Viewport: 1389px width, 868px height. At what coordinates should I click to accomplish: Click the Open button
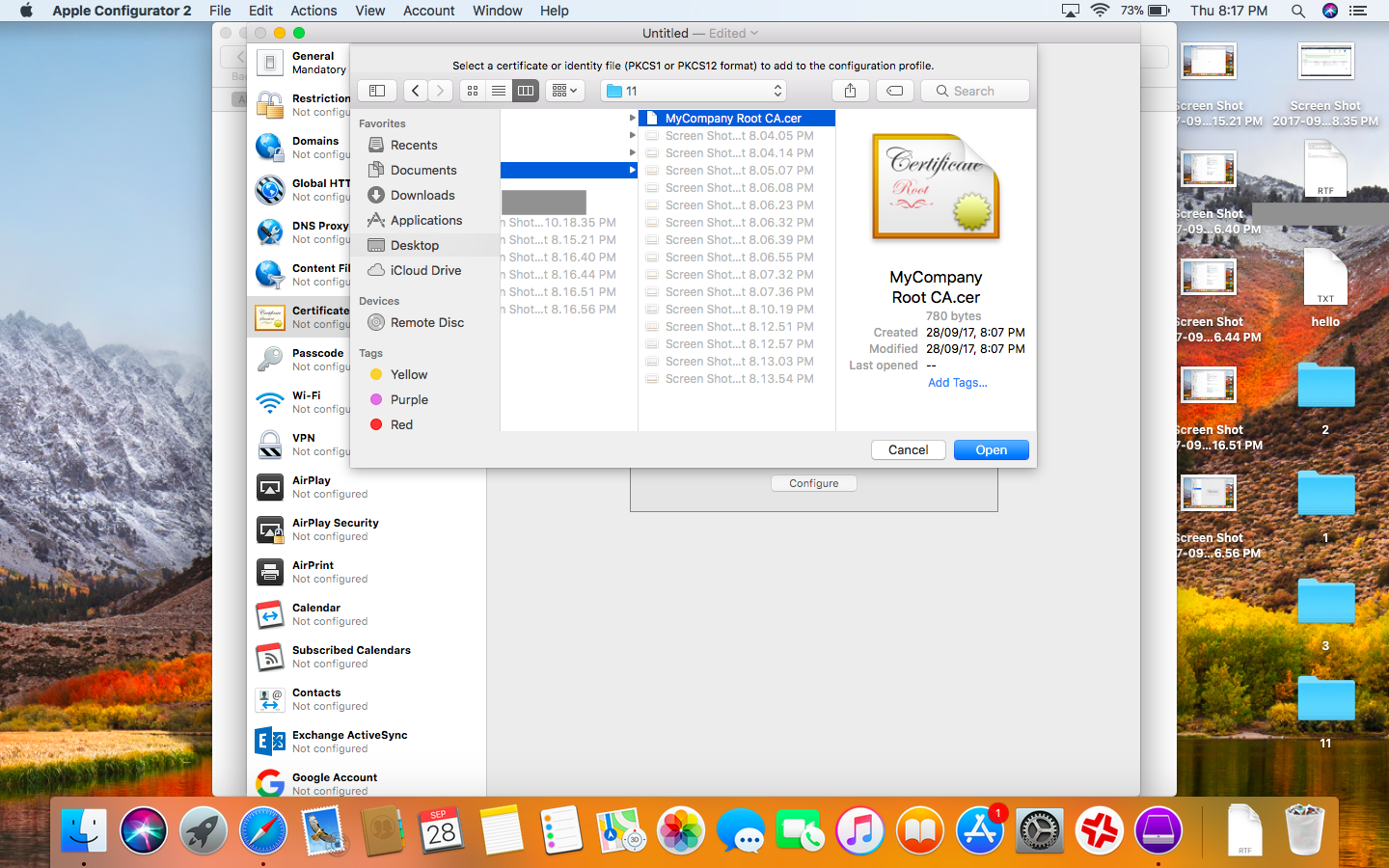point(991,450)
